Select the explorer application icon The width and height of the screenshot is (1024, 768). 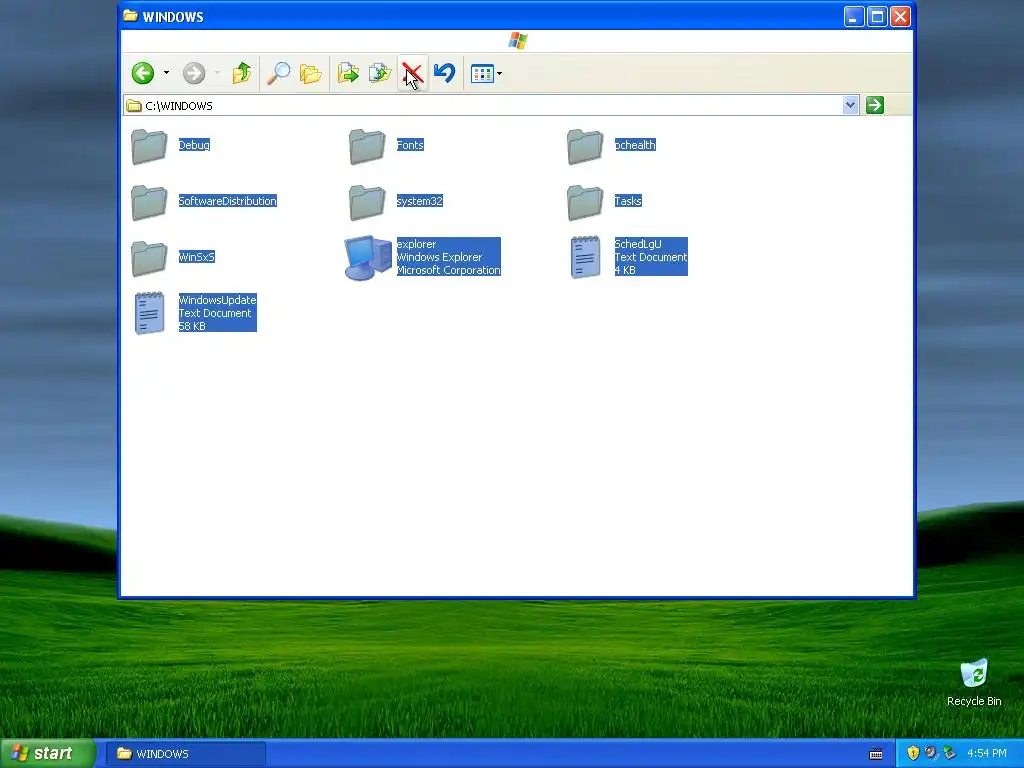[368, 258]
